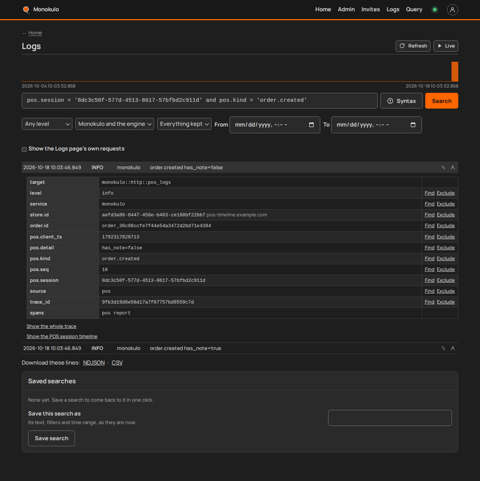Click the To date input field
480x481 pixels.
(x=376, y=125)
